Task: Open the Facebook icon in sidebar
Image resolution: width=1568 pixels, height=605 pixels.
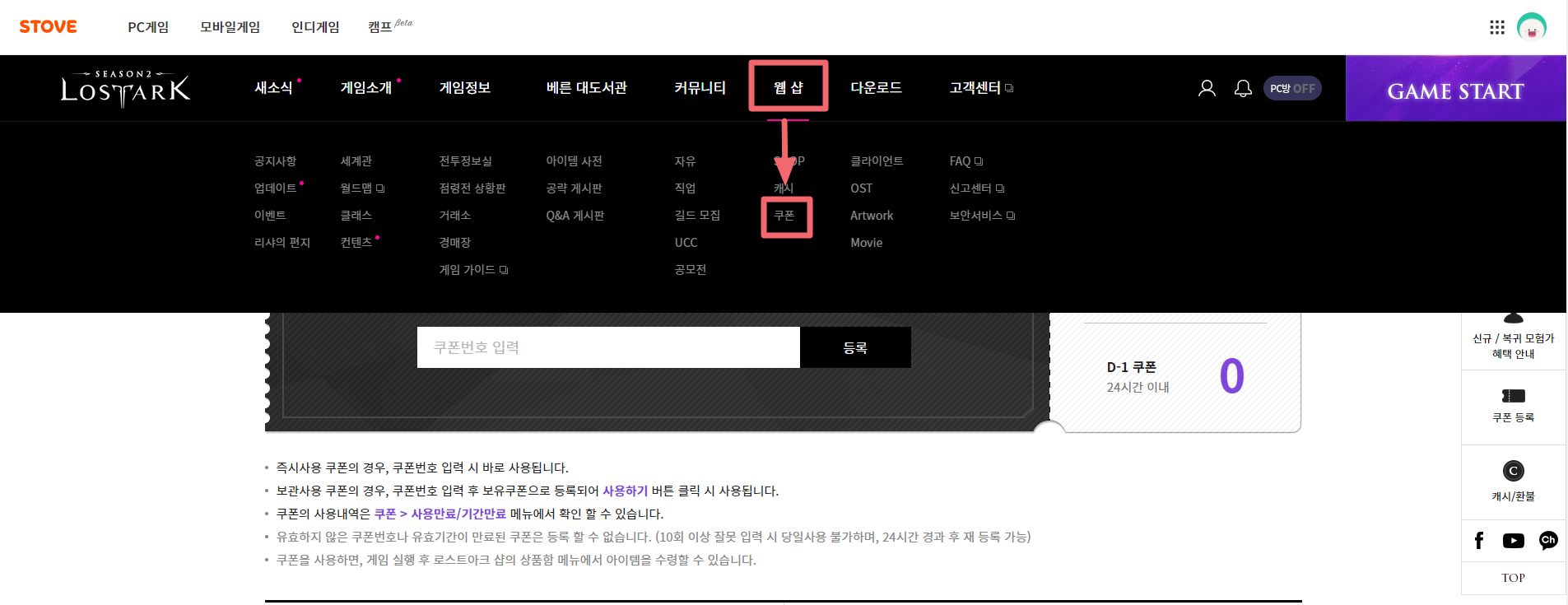Action: 1479,540
